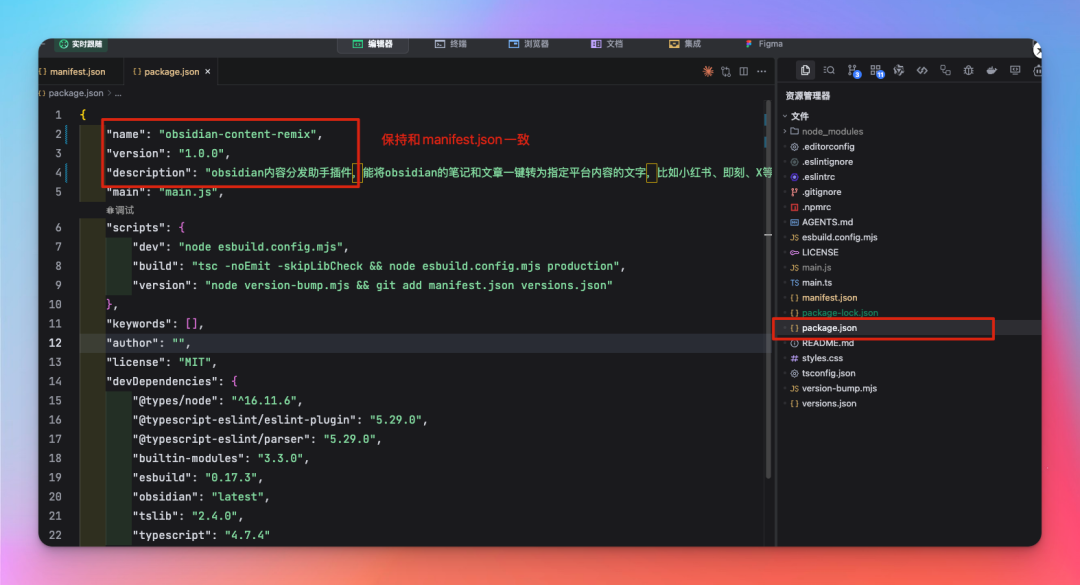Click the "main.js" value on line 5
The height and width of the screenshot is (585, 1080).
189,192
